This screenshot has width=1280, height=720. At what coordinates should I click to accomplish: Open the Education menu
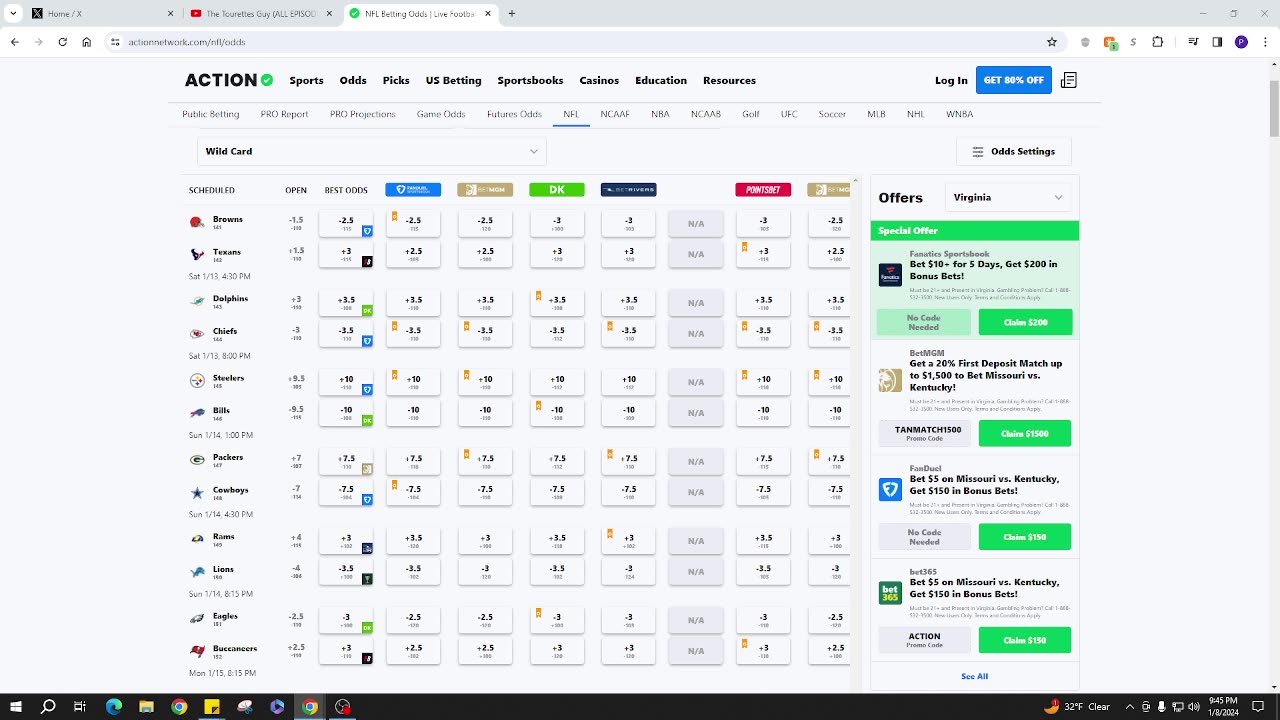(x=661, y=80)
